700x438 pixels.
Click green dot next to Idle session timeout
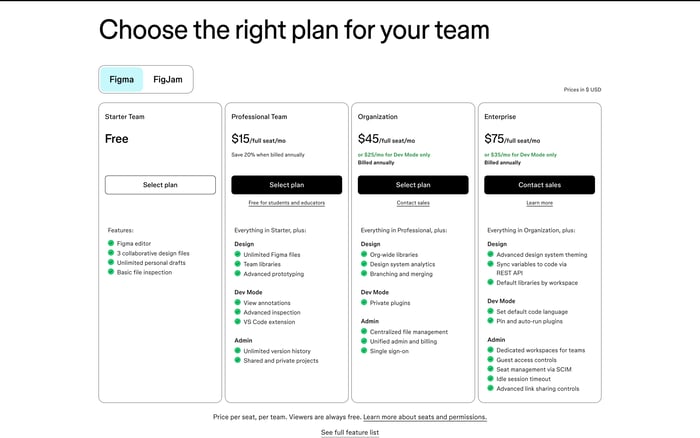(490, 378)
